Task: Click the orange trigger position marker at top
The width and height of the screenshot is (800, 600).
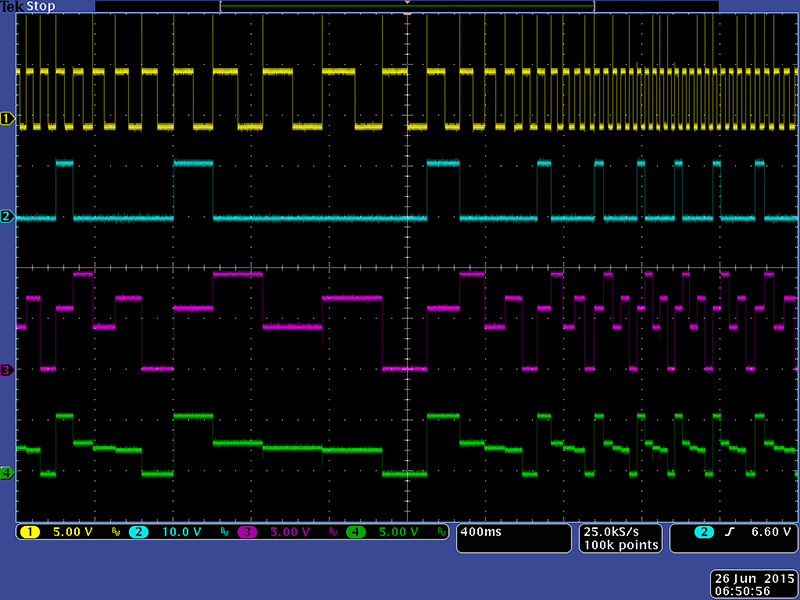Action: [x=407, y=3]
